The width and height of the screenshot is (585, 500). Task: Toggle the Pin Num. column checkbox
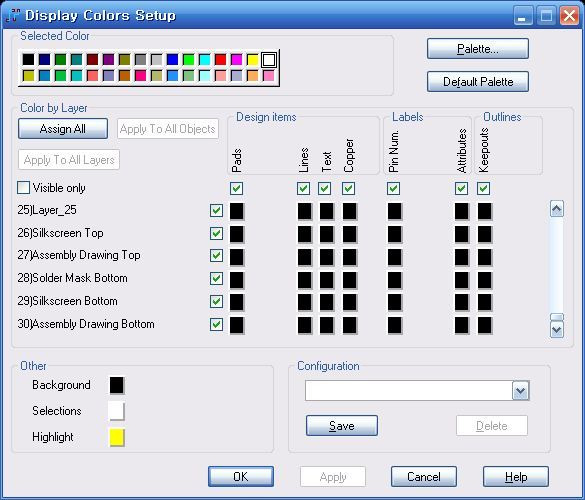(394, 188)
